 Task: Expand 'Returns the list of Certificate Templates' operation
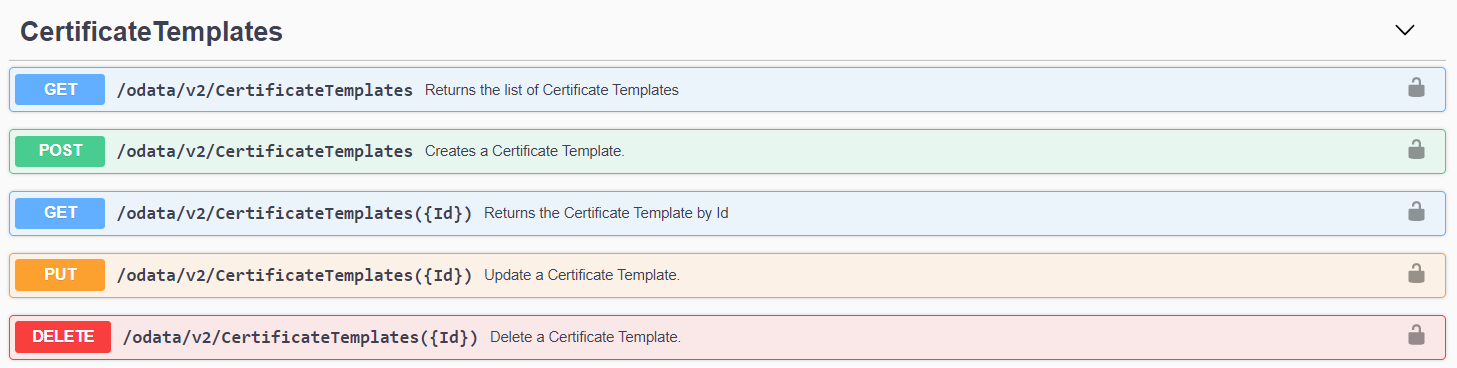pyautogui.click(x=552, y=90)
